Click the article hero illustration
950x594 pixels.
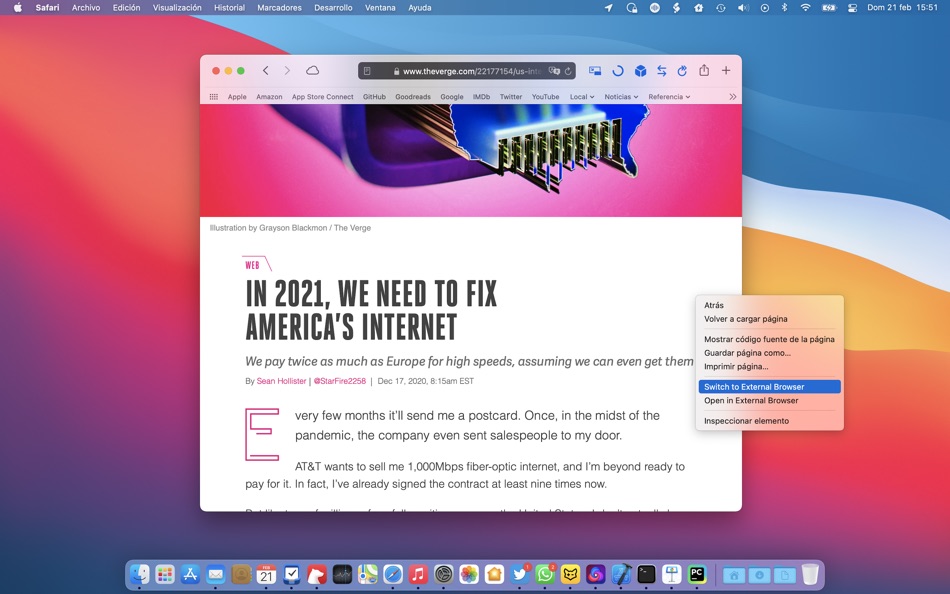pyautogui.click(x=471, y=161)
